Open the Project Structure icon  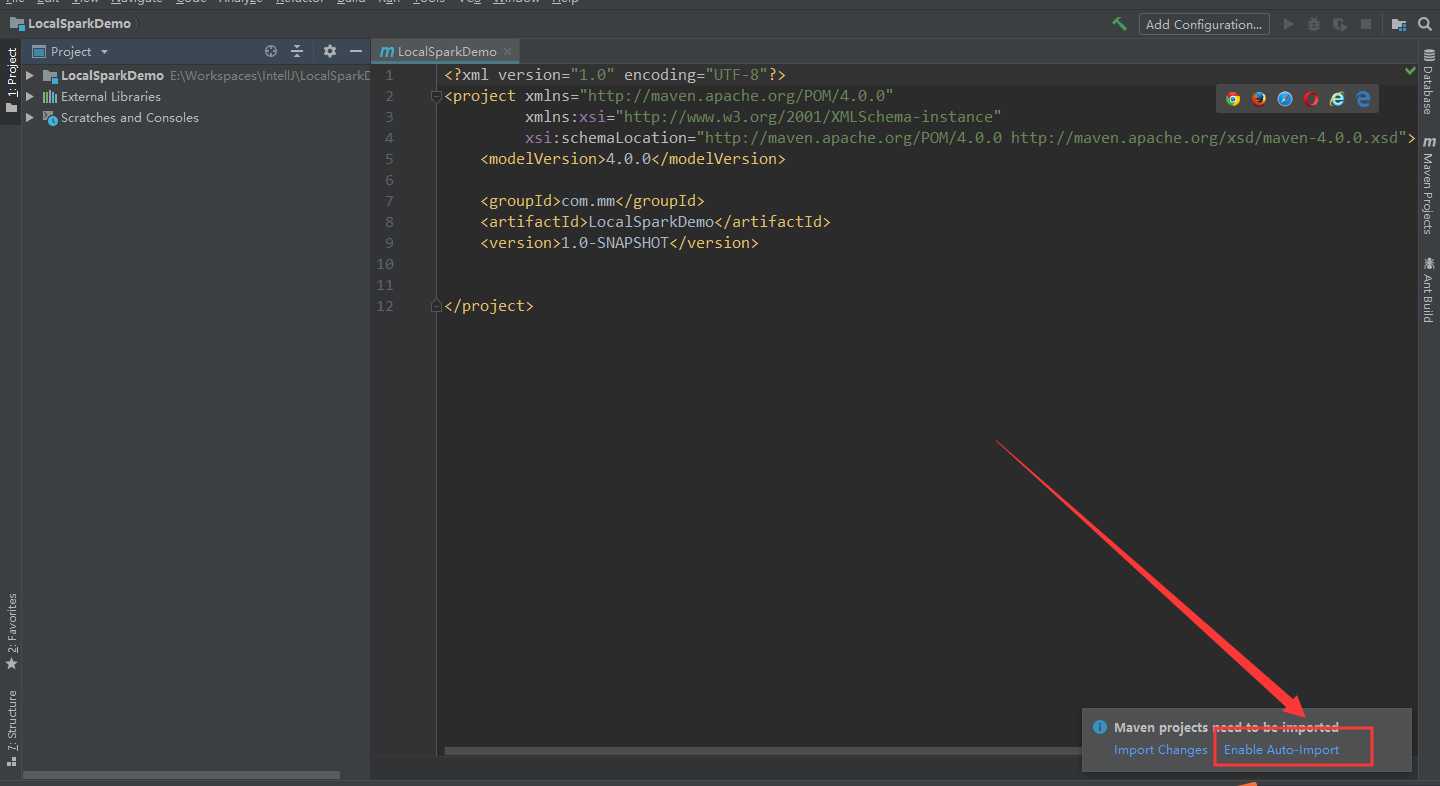tap(1398, 24)
